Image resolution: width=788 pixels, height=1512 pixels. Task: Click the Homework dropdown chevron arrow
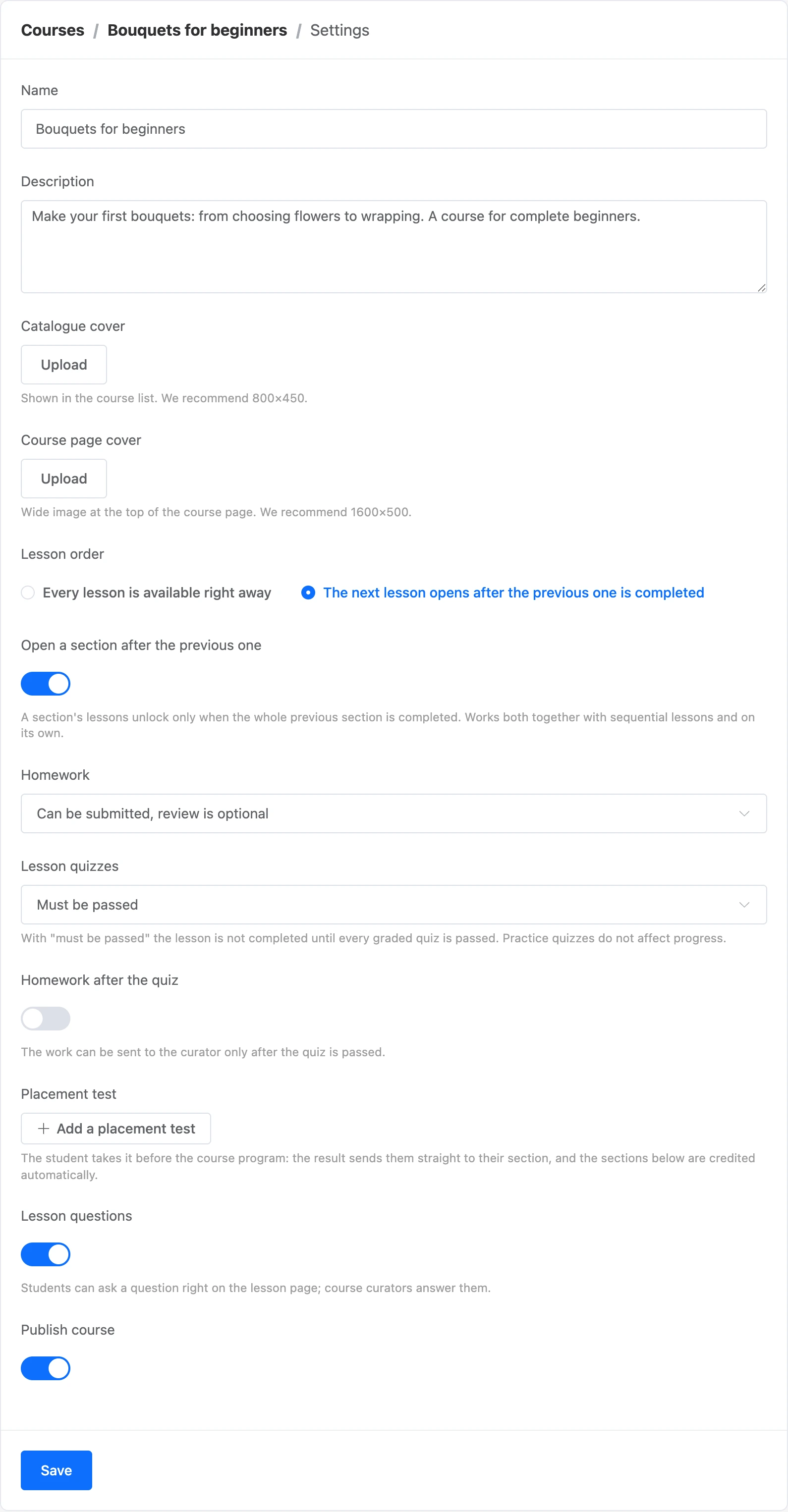point(744,813)
